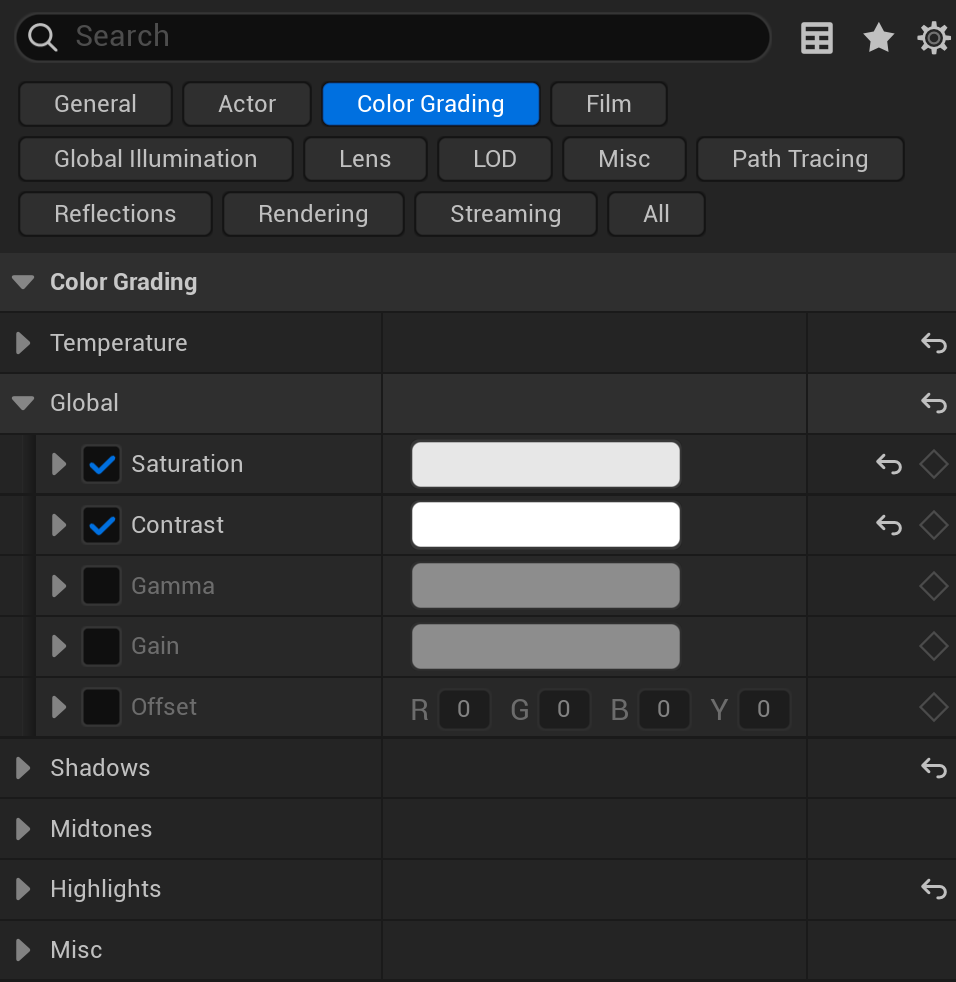The width and height of the screenshot is (956, 982).
Task: Open the Gamma color swatch
Action: click(x=546, y=586)
